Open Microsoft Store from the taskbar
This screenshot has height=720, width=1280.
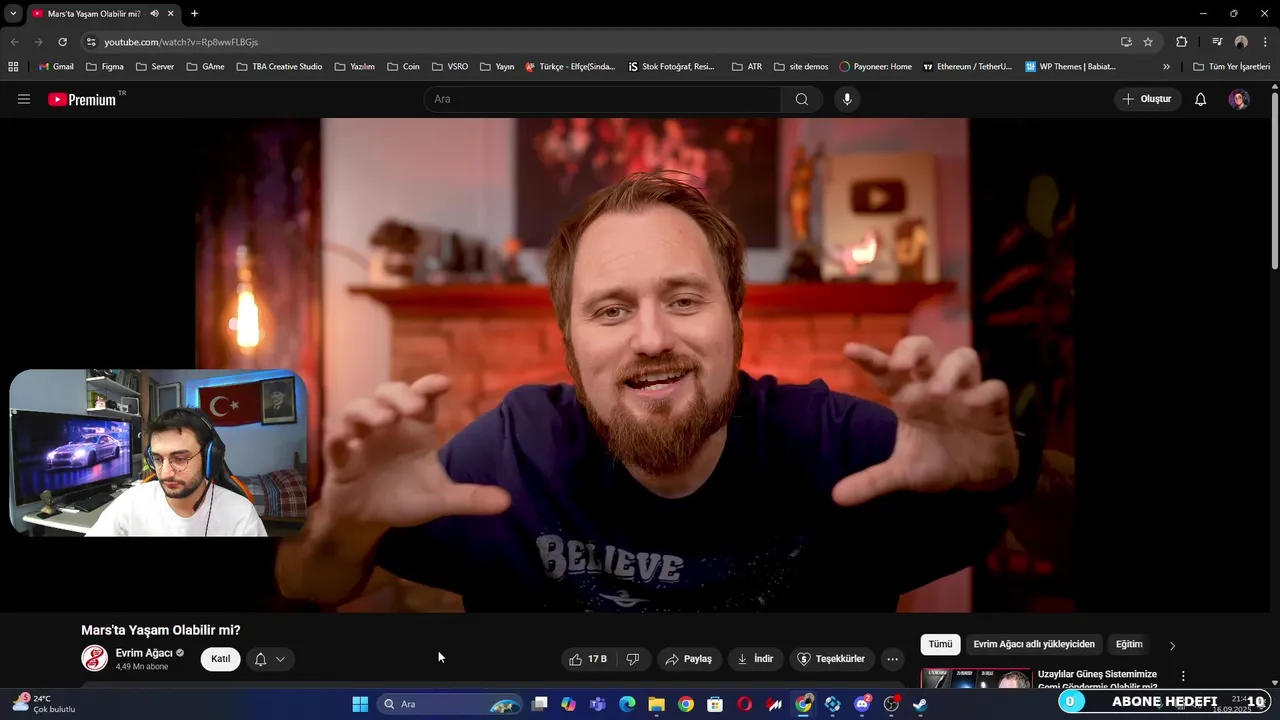(x=715, y=704)
